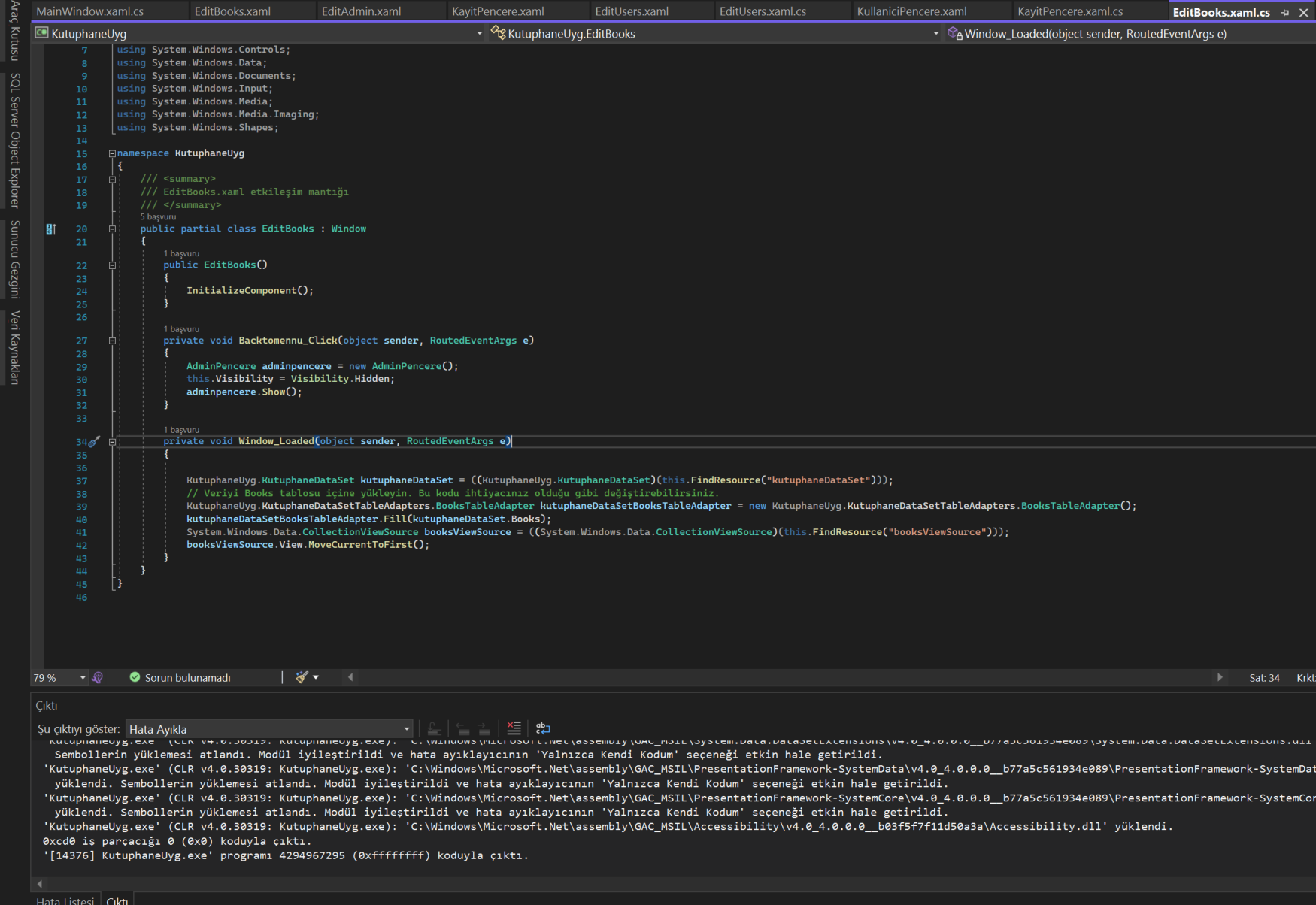1316x905 pixels.
Task: Toggle word wrap in the output panel
Action: coord(542,728)
